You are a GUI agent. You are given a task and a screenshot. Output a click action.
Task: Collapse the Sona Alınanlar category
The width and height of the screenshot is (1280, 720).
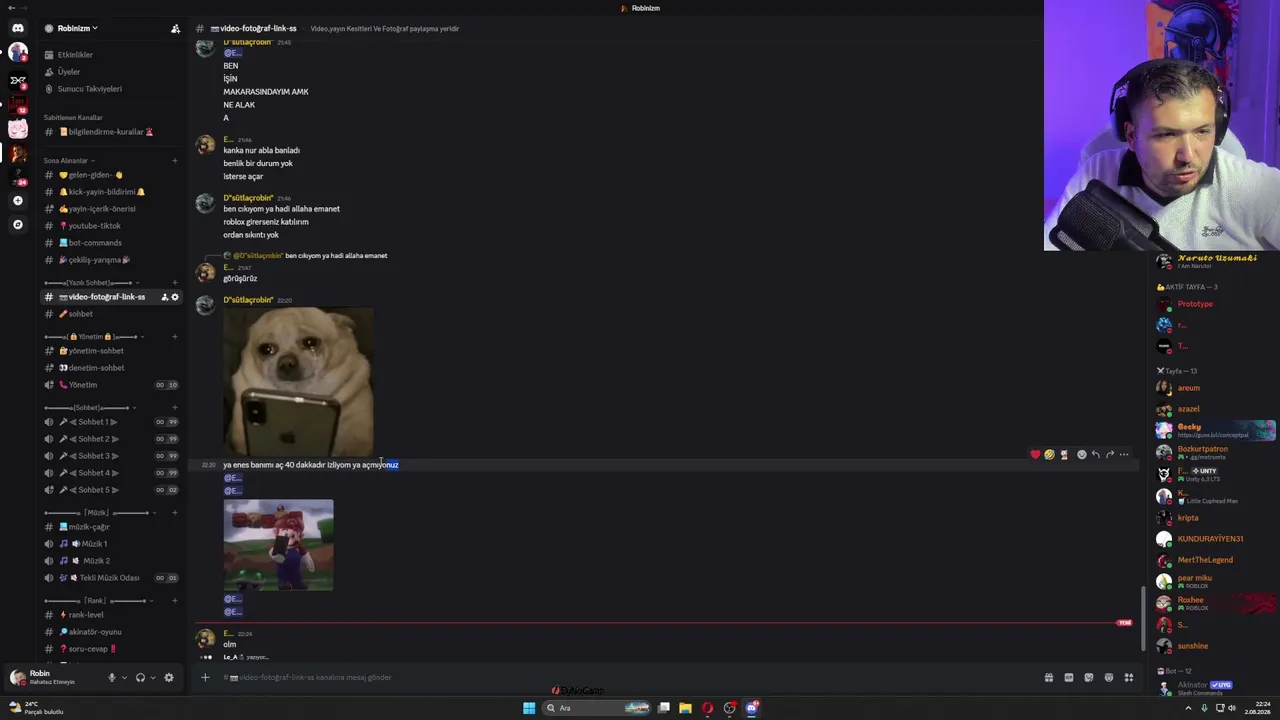pyautogui.click(x=68, y=161)
